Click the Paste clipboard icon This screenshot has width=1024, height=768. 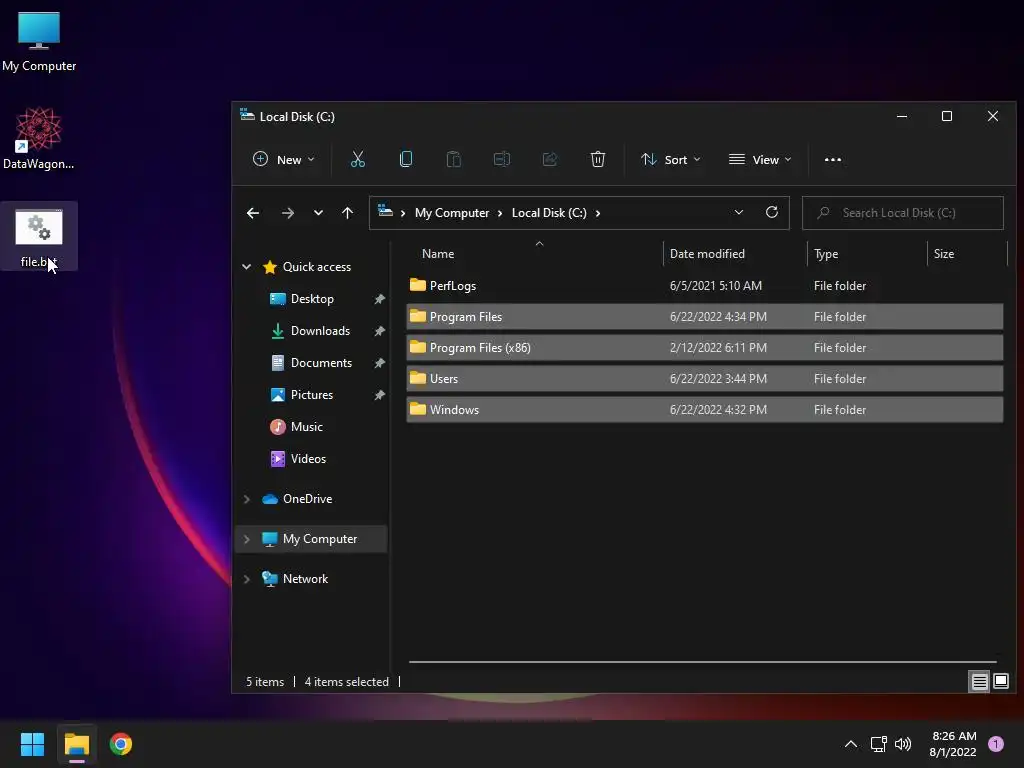453,159
